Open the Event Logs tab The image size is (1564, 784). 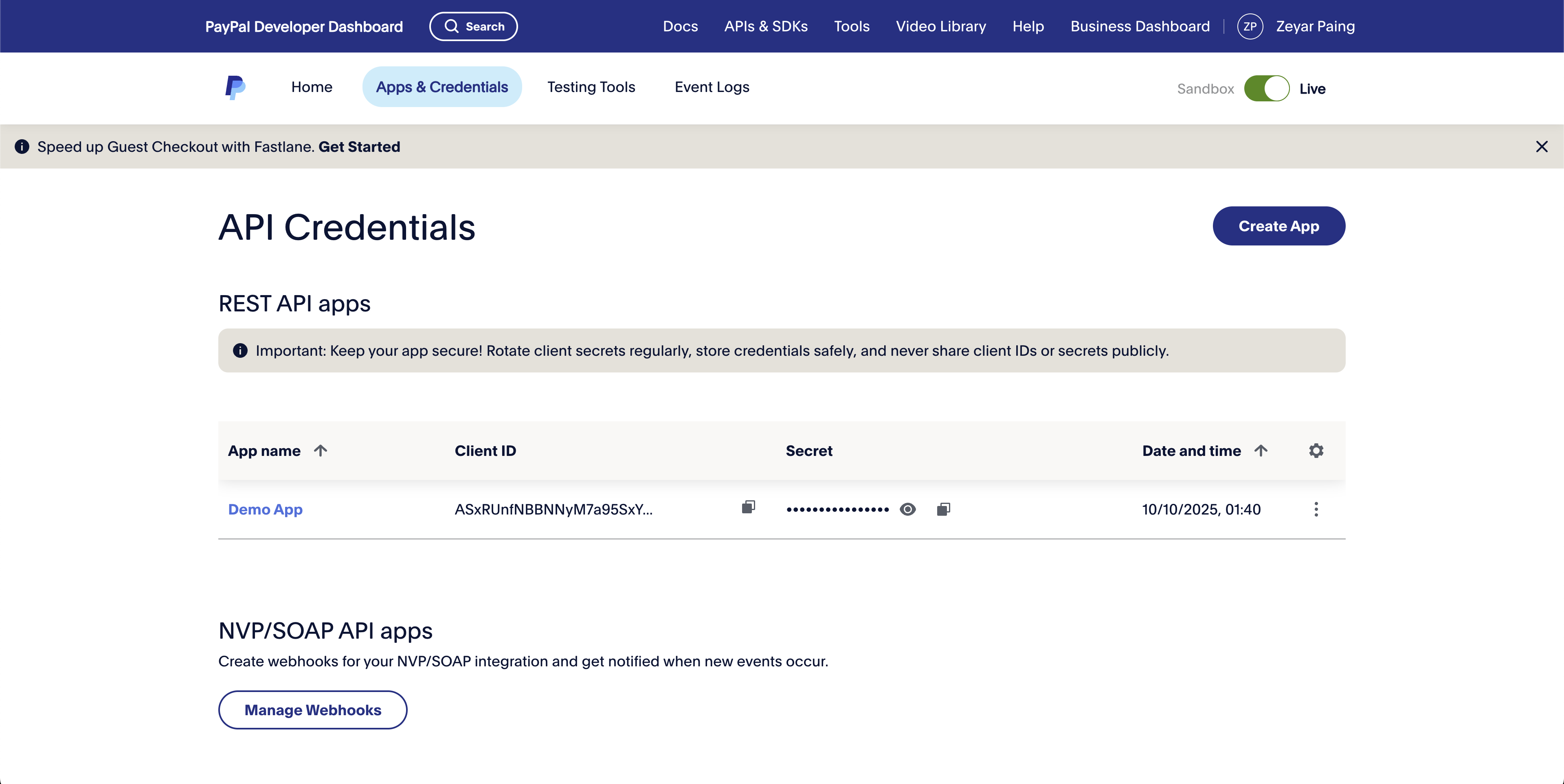click(x=712, y=88)
